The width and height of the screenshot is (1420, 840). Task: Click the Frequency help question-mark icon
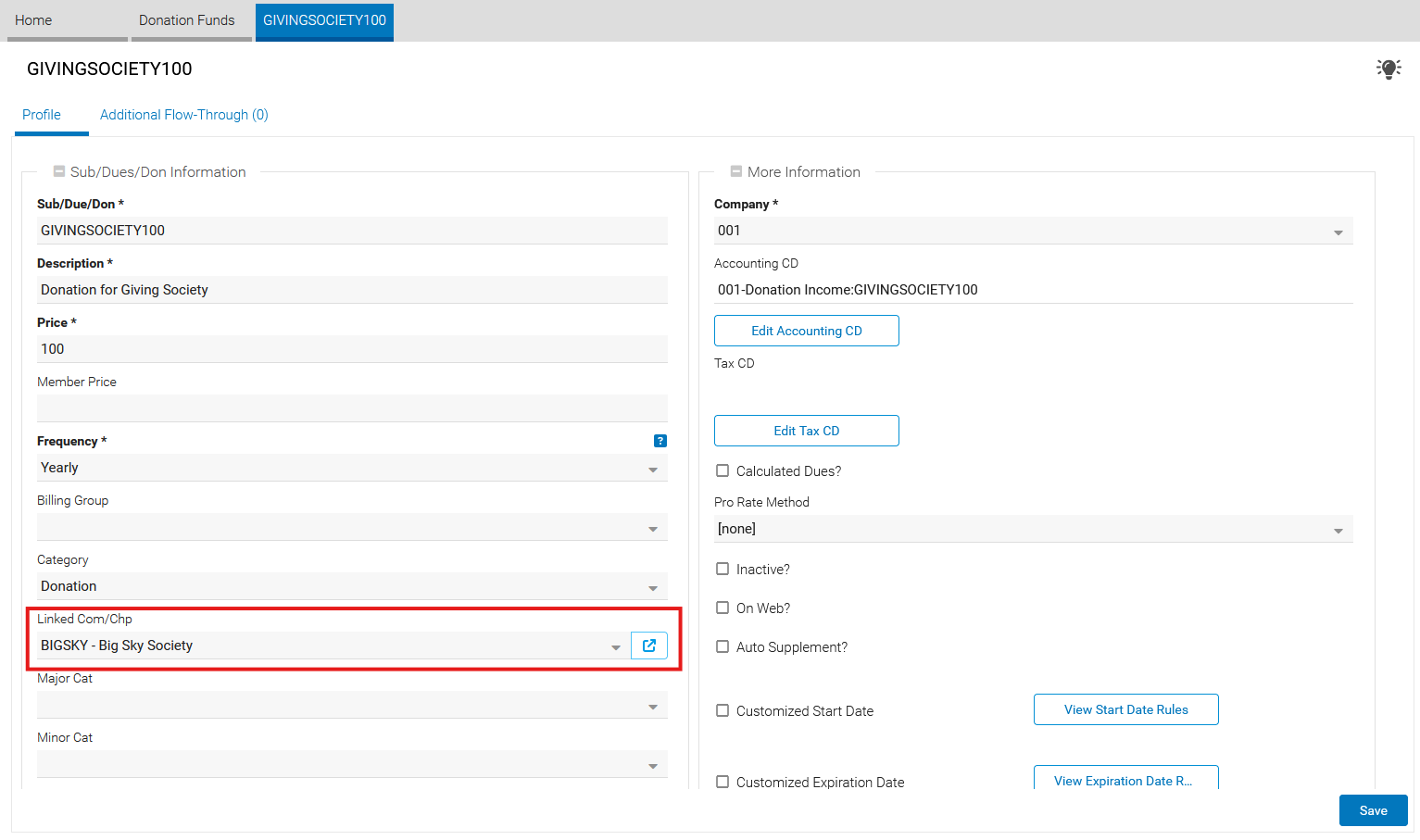(660, 441)
